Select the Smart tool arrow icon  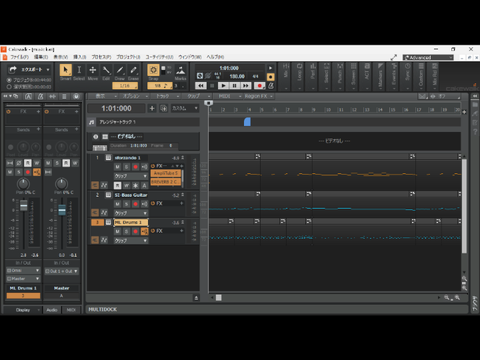66,70
